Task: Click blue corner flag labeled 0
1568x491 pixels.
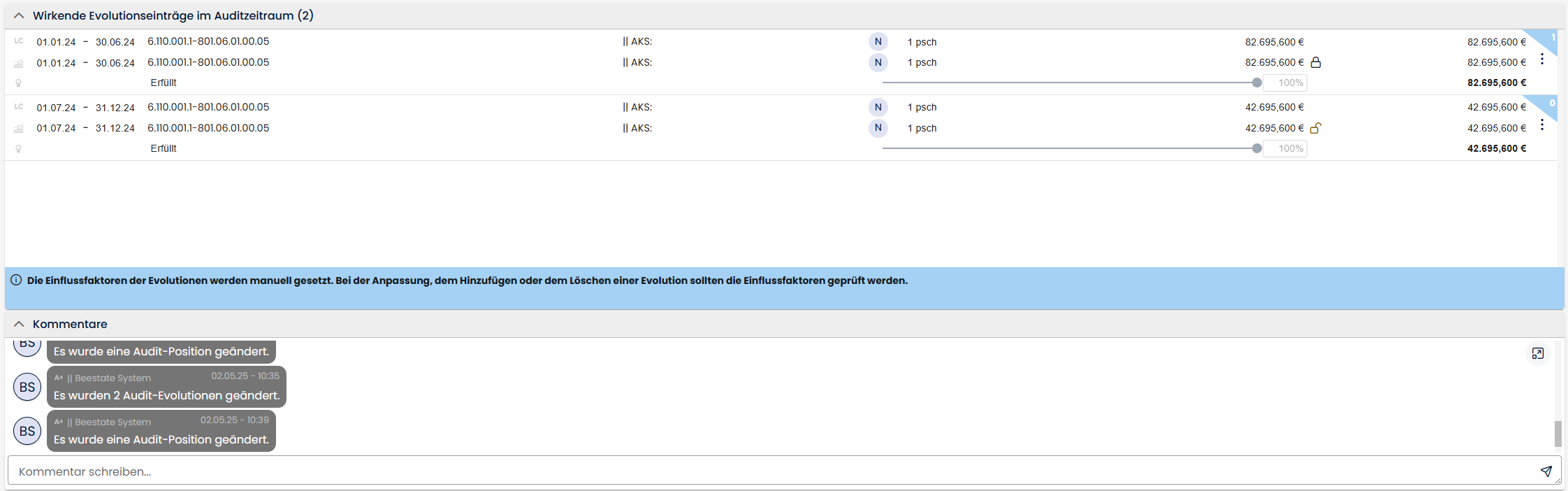Action: point(1548,104)
